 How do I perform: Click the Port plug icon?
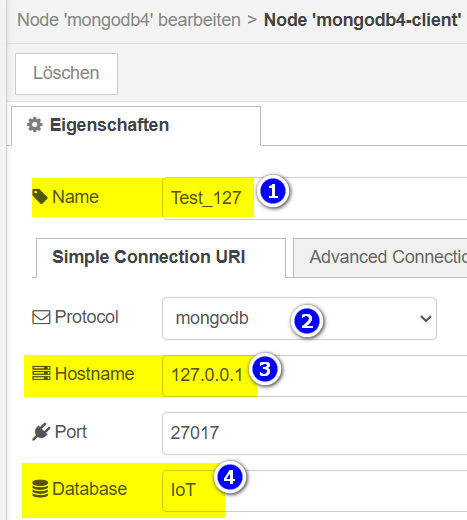click(x=41, y=432)
